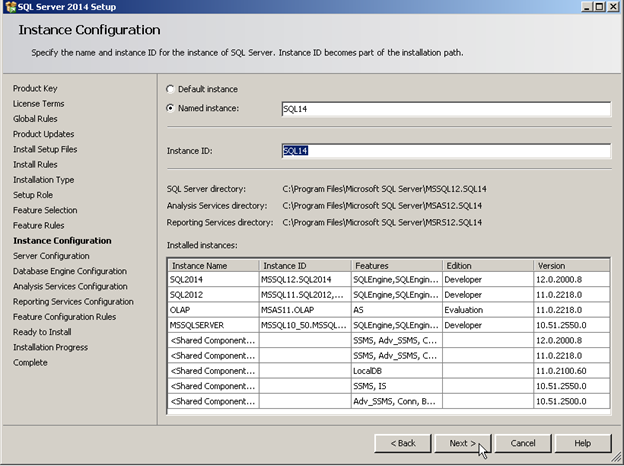
Task: Minimize the setup window
Action: (587, 6)
